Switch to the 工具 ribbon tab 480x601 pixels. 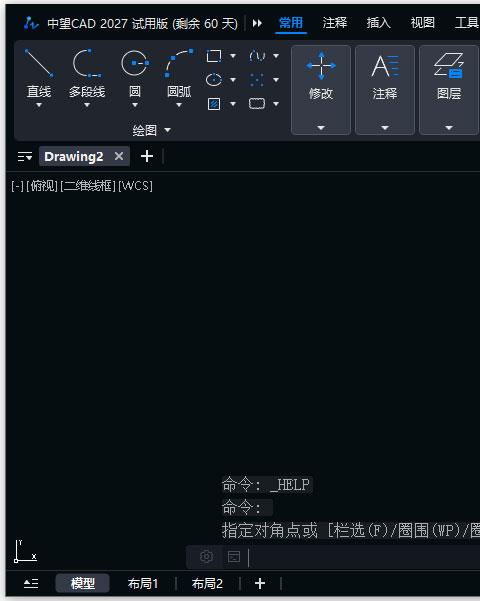pyautogui.click(x=467, y=23)
